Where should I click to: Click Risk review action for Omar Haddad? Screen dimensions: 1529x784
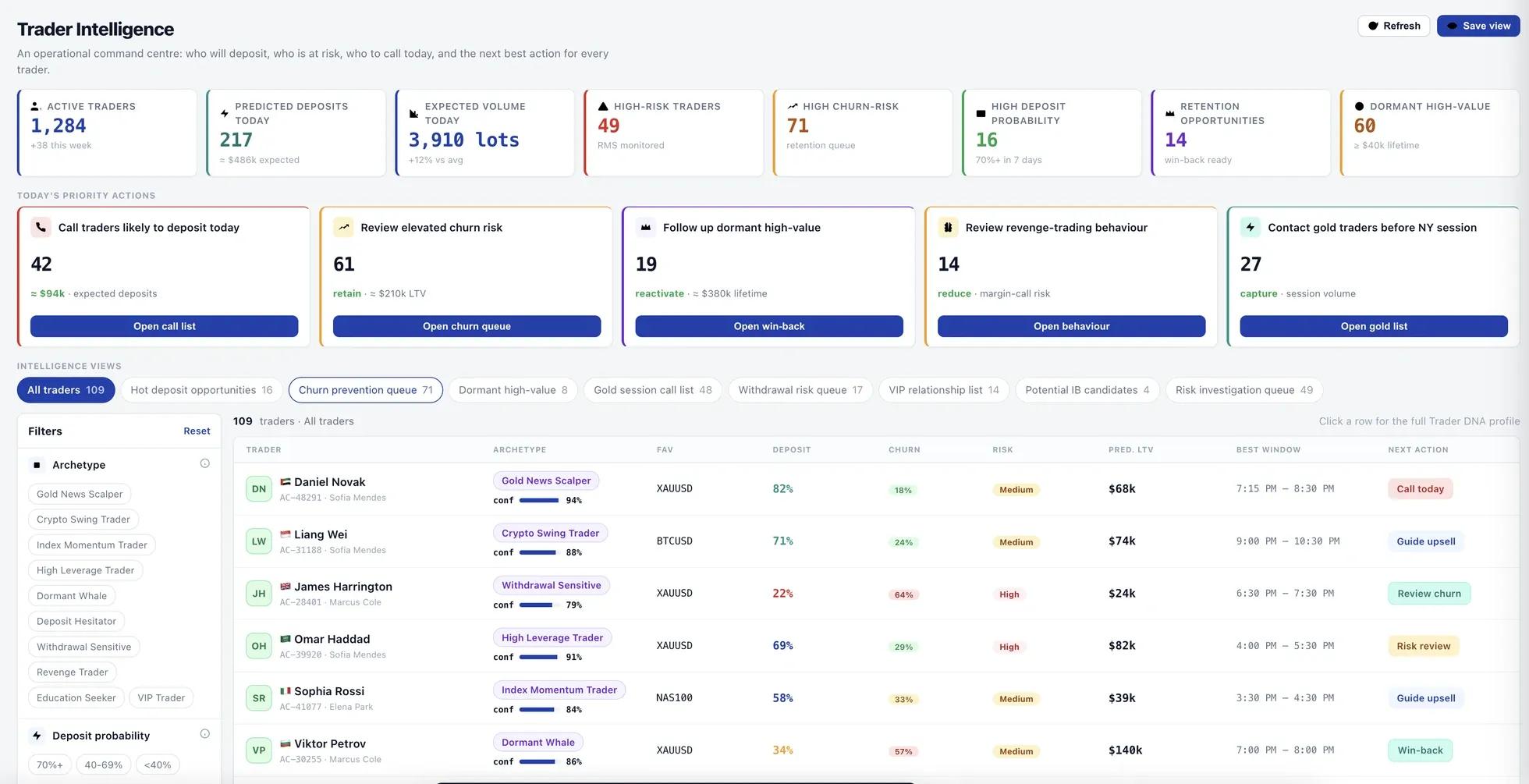tap(1424, 646)
